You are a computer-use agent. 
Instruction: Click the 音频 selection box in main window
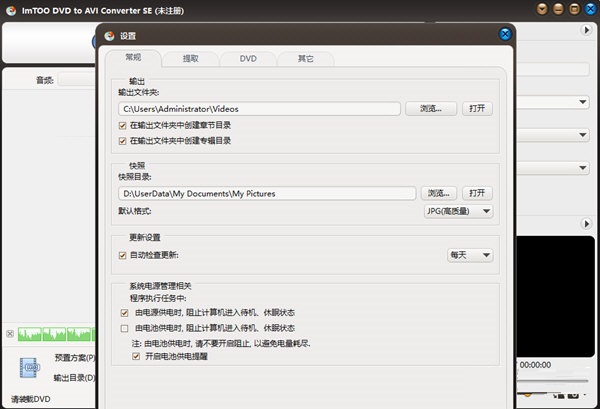77,80
